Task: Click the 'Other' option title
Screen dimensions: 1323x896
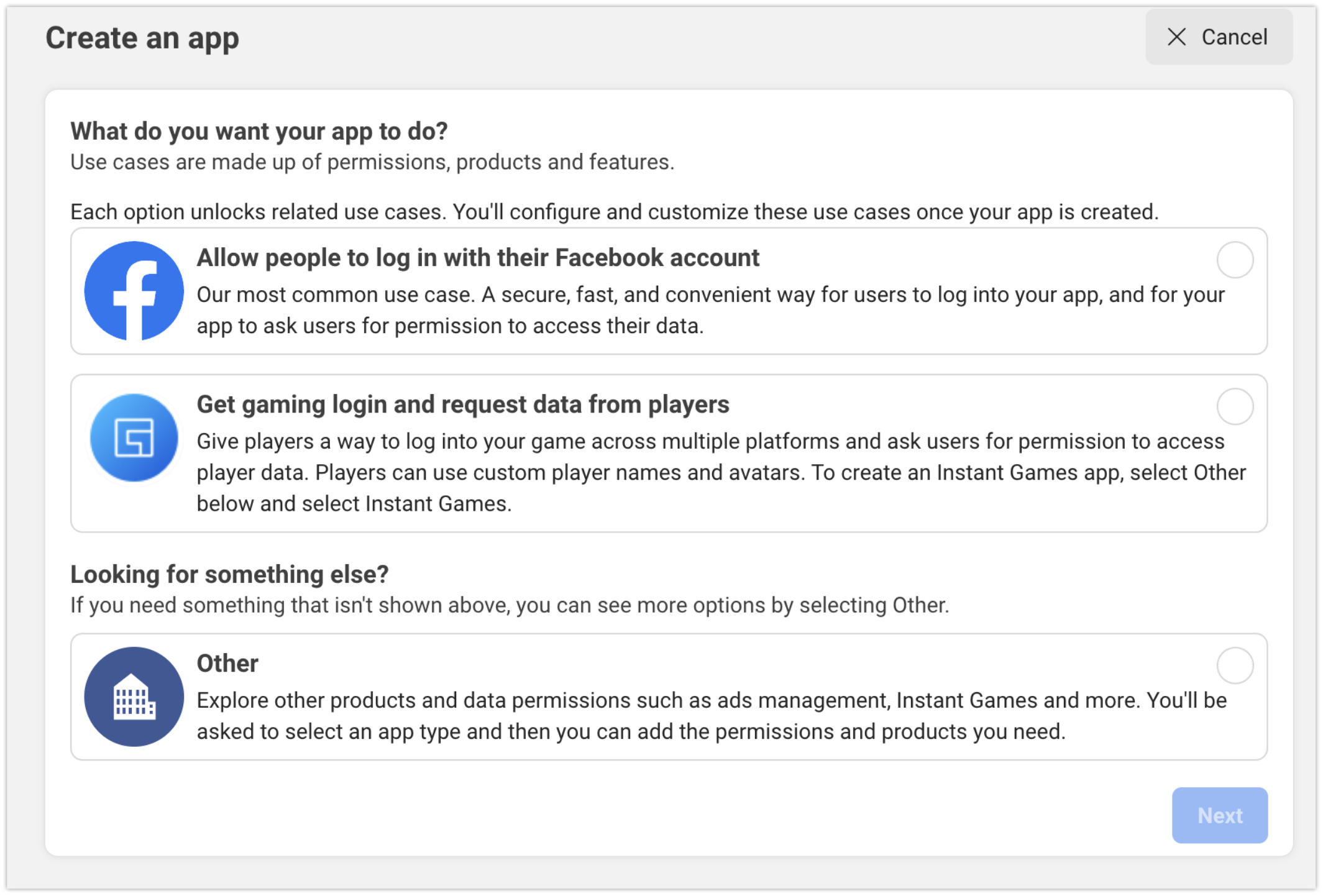Action: (227, 664)
